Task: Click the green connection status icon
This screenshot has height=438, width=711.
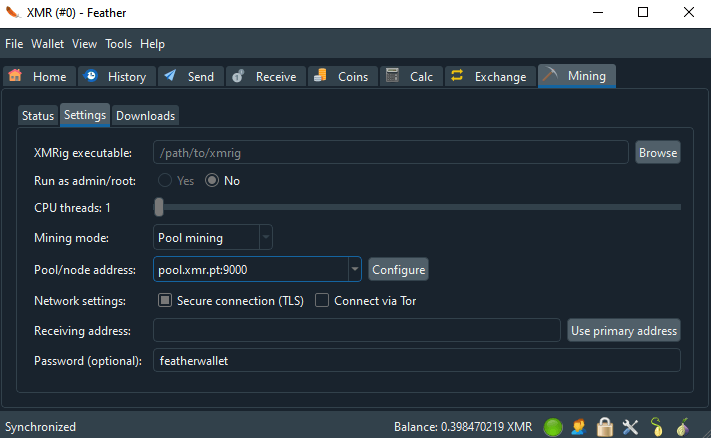Action: 553,427
